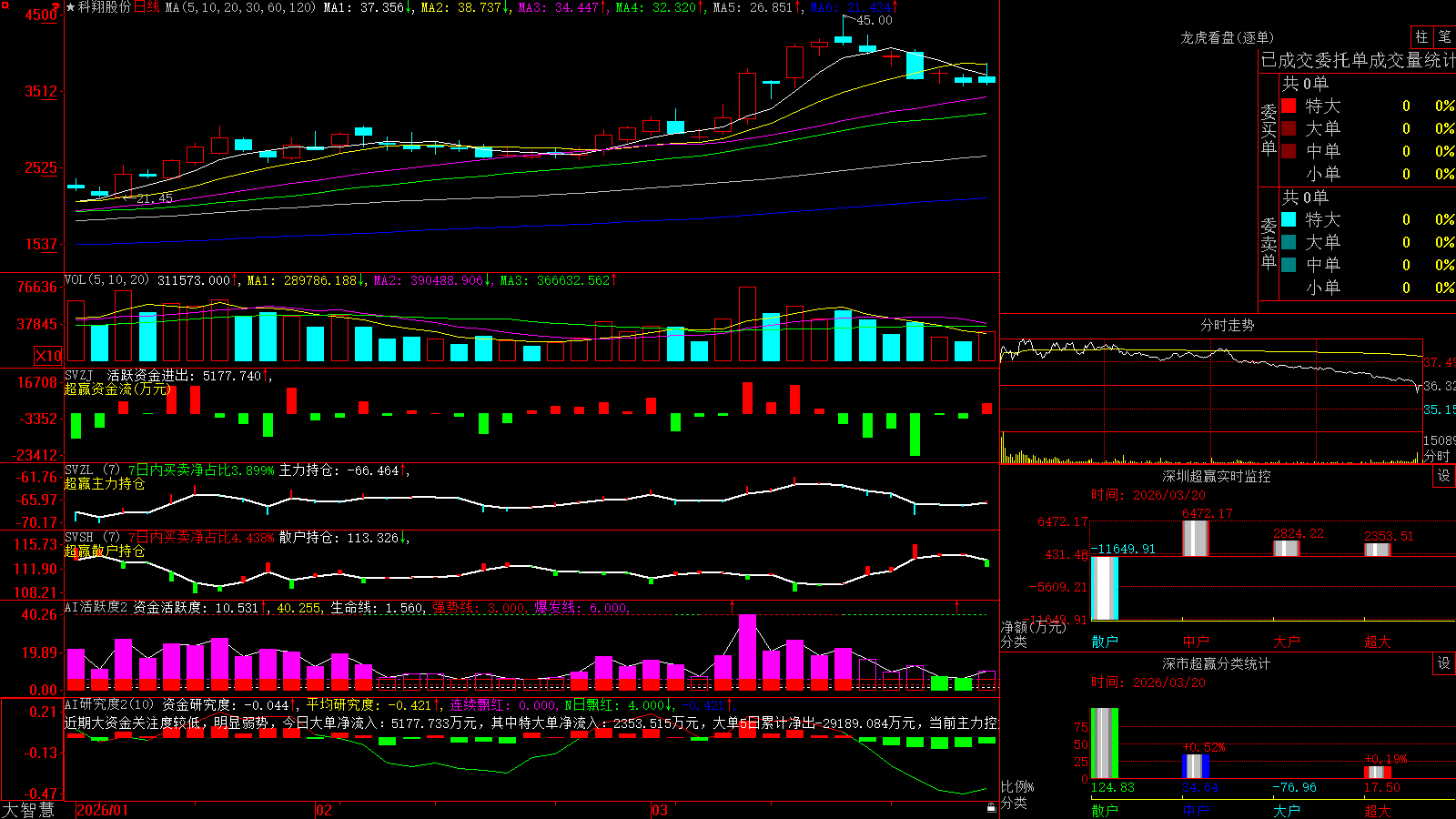Click the AI研究度2(10) indicator label

coord(109,704)
